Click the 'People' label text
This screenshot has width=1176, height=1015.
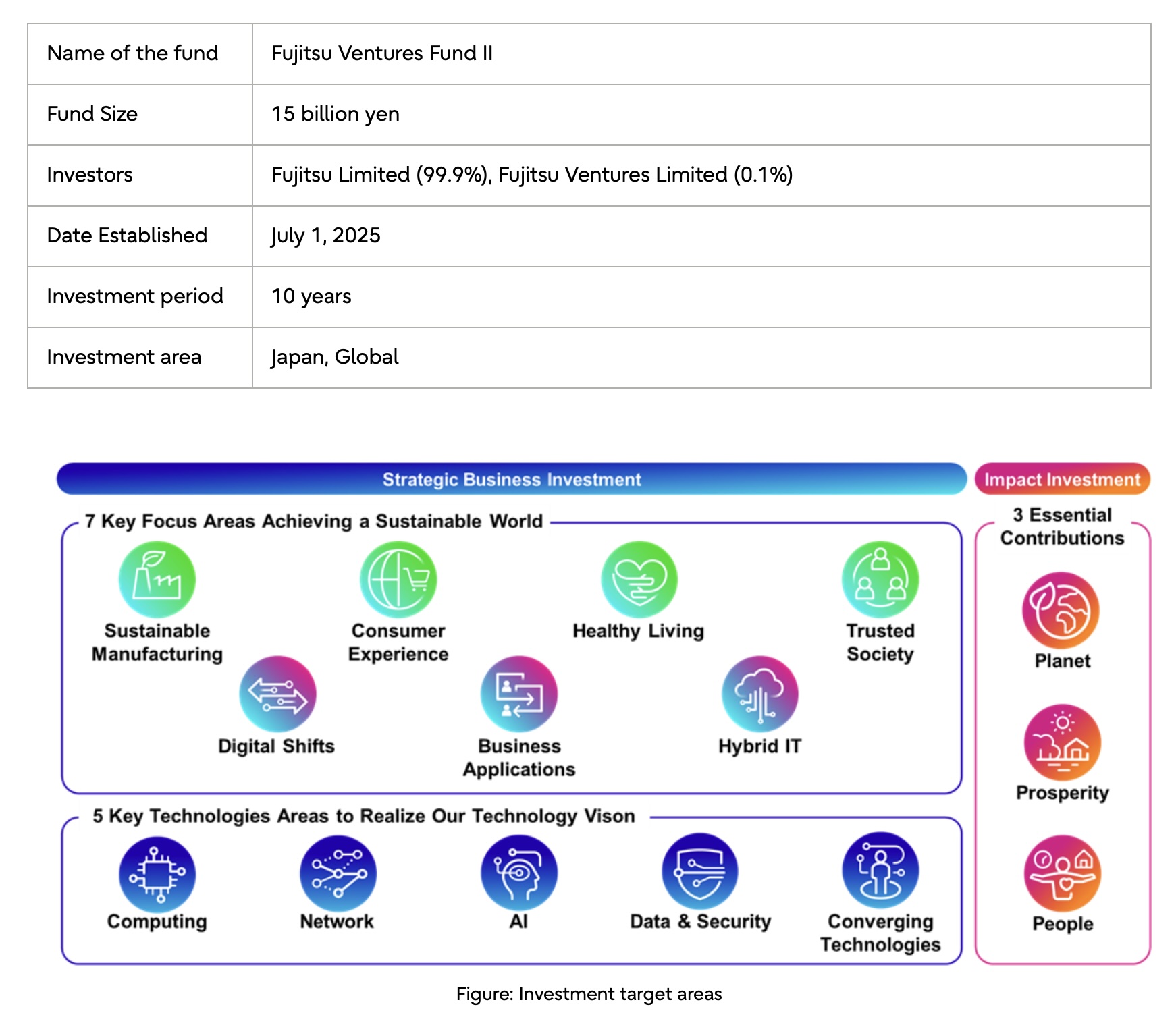[1063, 924]
